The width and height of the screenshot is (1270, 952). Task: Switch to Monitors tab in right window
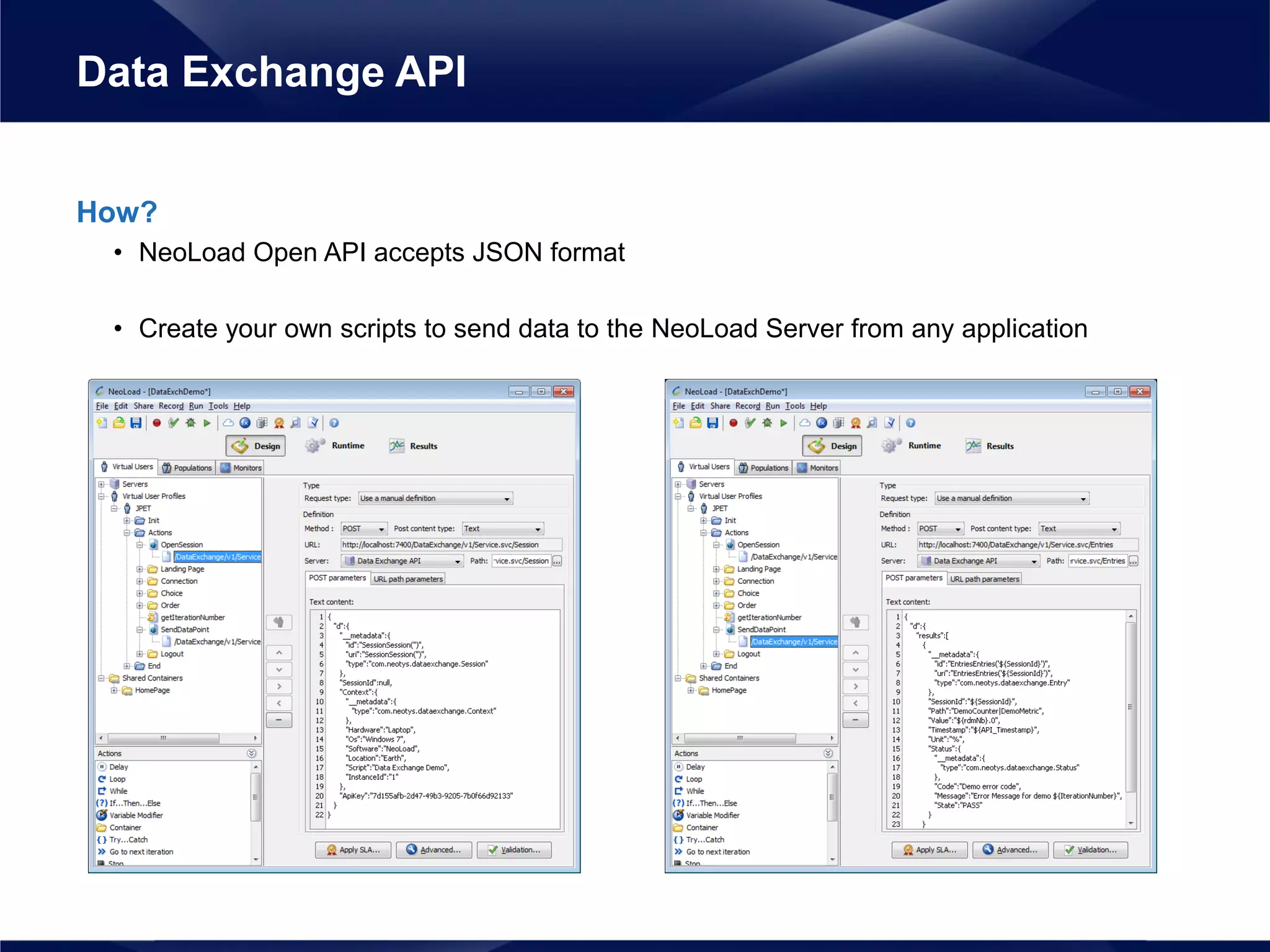(817, 468)
